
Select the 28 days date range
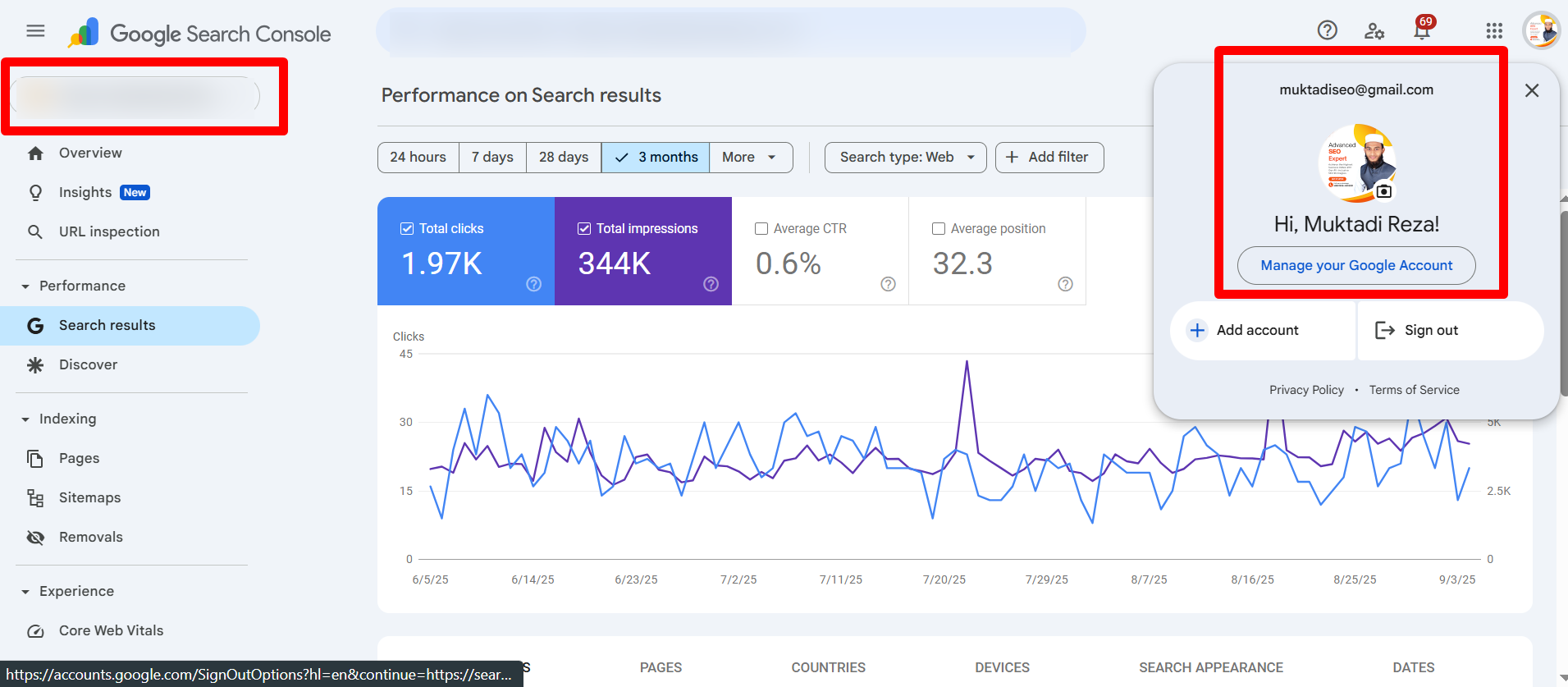coord(564,157)
